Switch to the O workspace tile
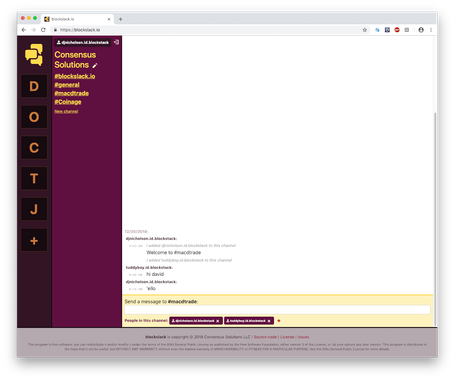 coord(34,117)
